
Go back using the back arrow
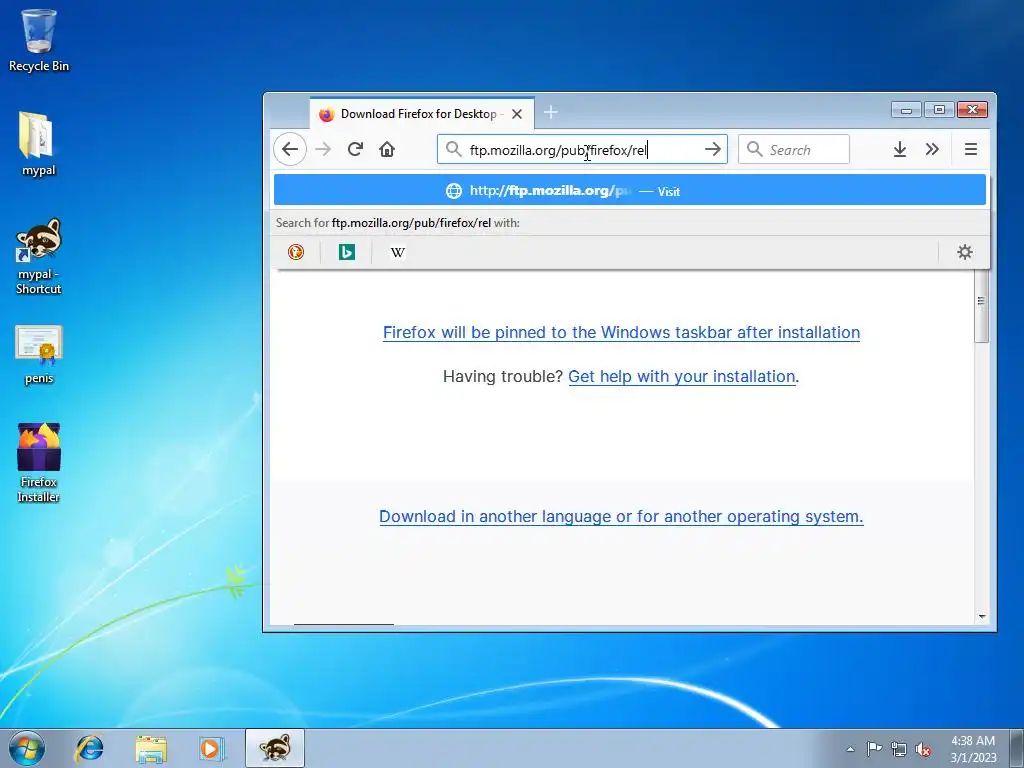(290, 150)
